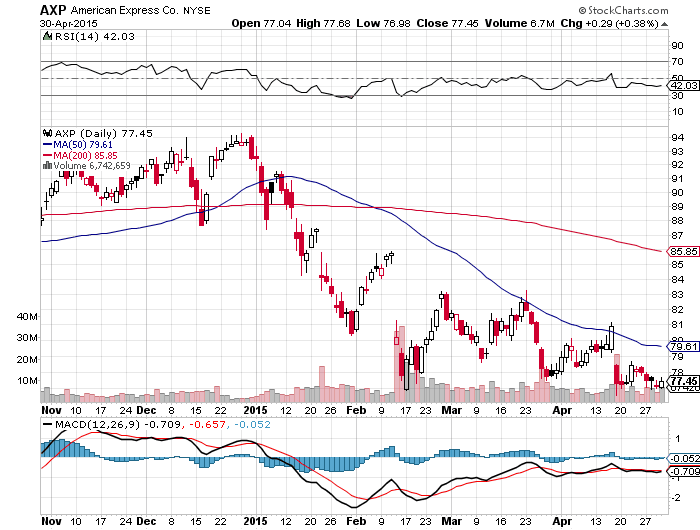Click the RSI indicator mountain icon
The image size is (700, 530).
47,36
